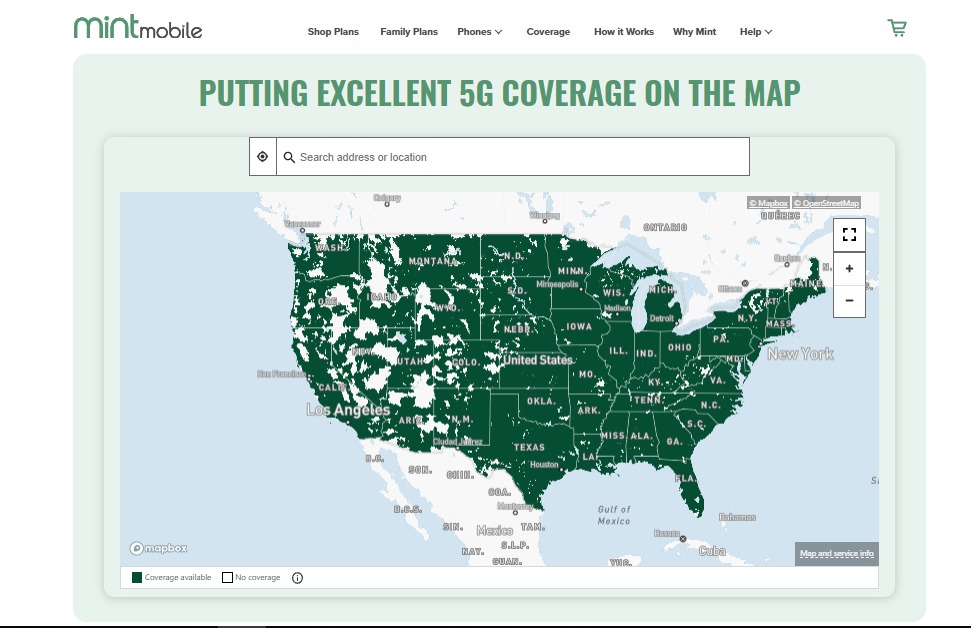
Task: Click the OHIO state label
Action: [679, 347]
